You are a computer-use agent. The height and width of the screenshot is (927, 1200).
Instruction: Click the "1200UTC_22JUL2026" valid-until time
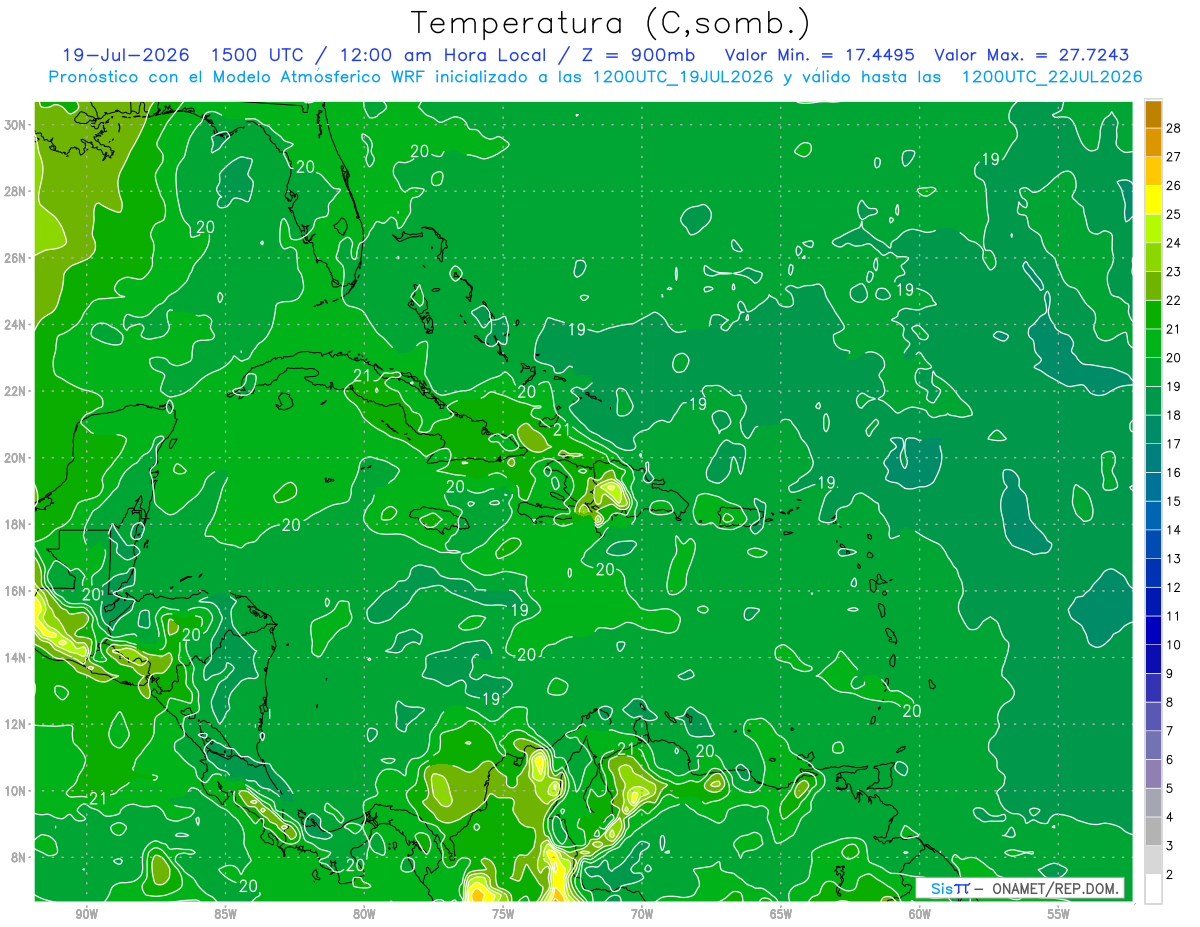[x=1052, y=77]
